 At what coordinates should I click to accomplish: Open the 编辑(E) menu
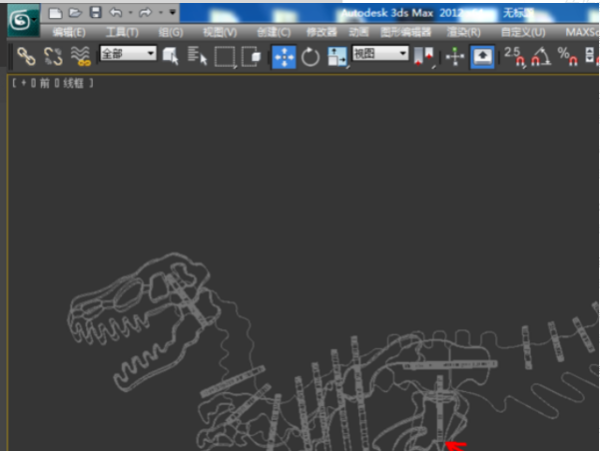69,32
